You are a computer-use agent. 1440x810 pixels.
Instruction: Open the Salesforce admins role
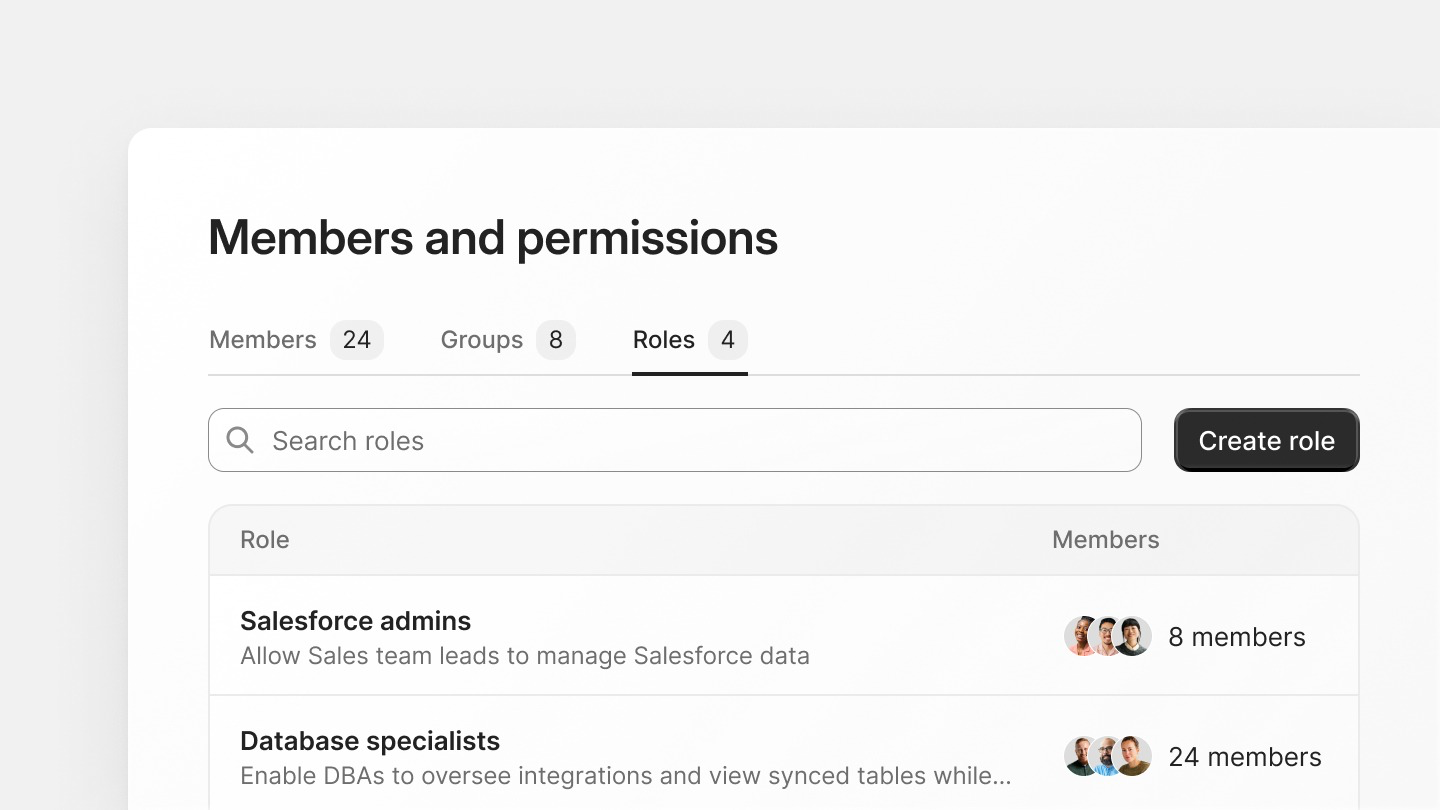[x=356, y=621]
